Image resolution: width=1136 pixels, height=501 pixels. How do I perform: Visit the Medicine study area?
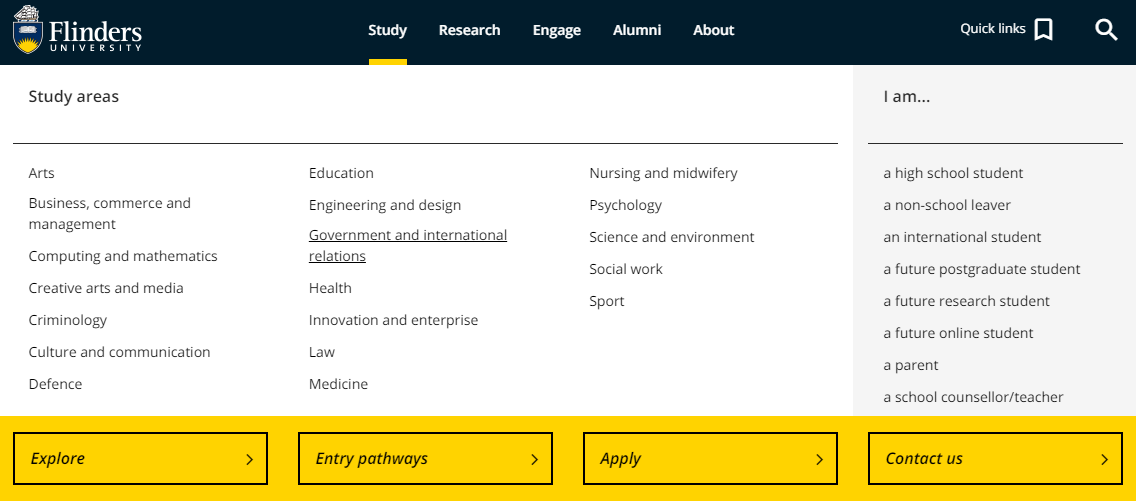tap(338, 384)
